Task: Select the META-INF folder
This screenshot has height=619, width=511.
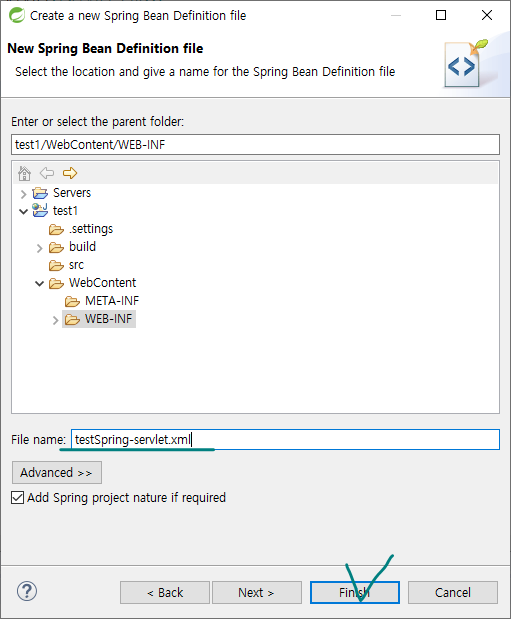Action: (102, 301)
